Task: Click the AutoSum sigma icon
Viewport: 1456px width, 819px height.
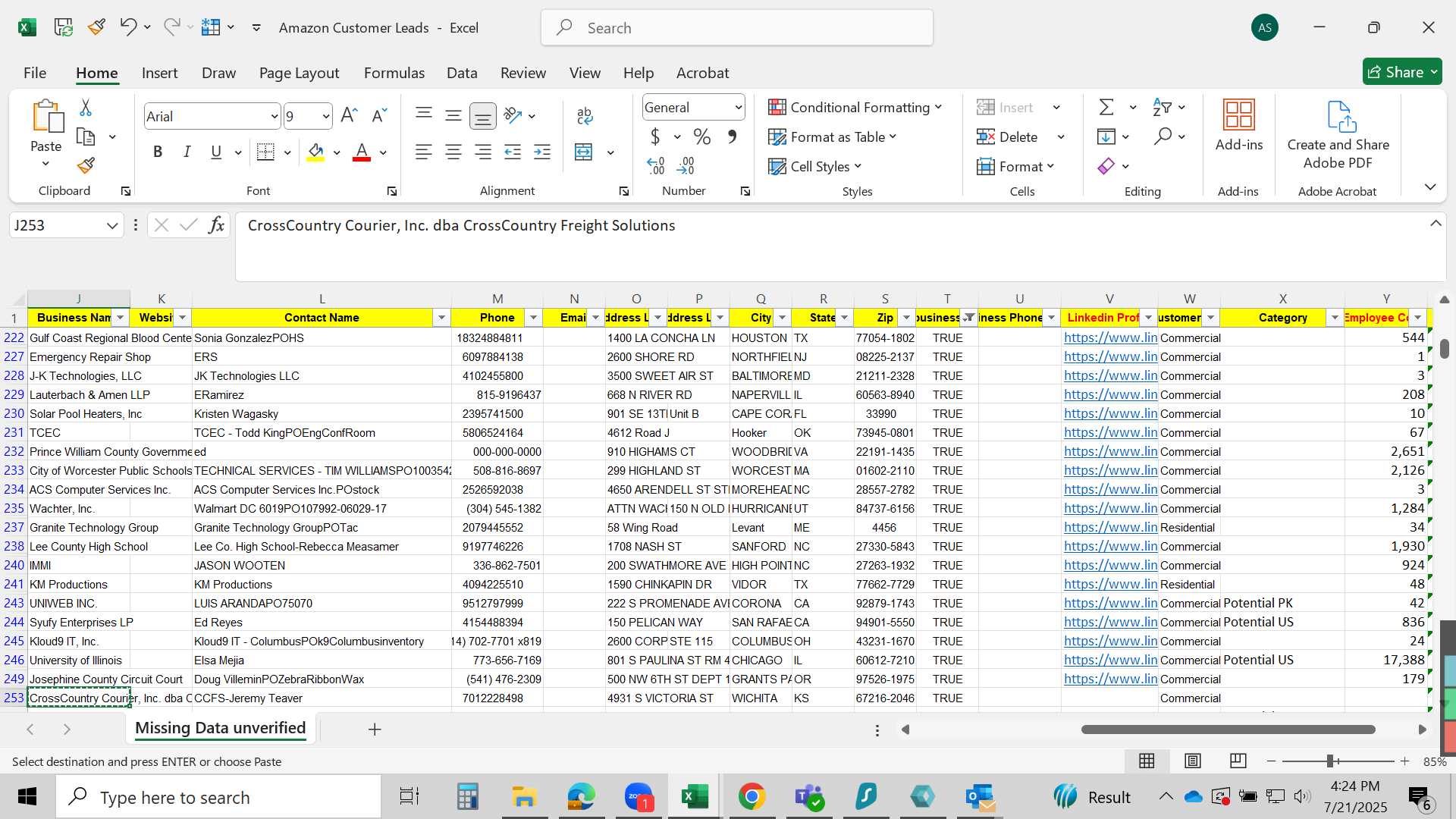Action: (x=1106, y=107)
